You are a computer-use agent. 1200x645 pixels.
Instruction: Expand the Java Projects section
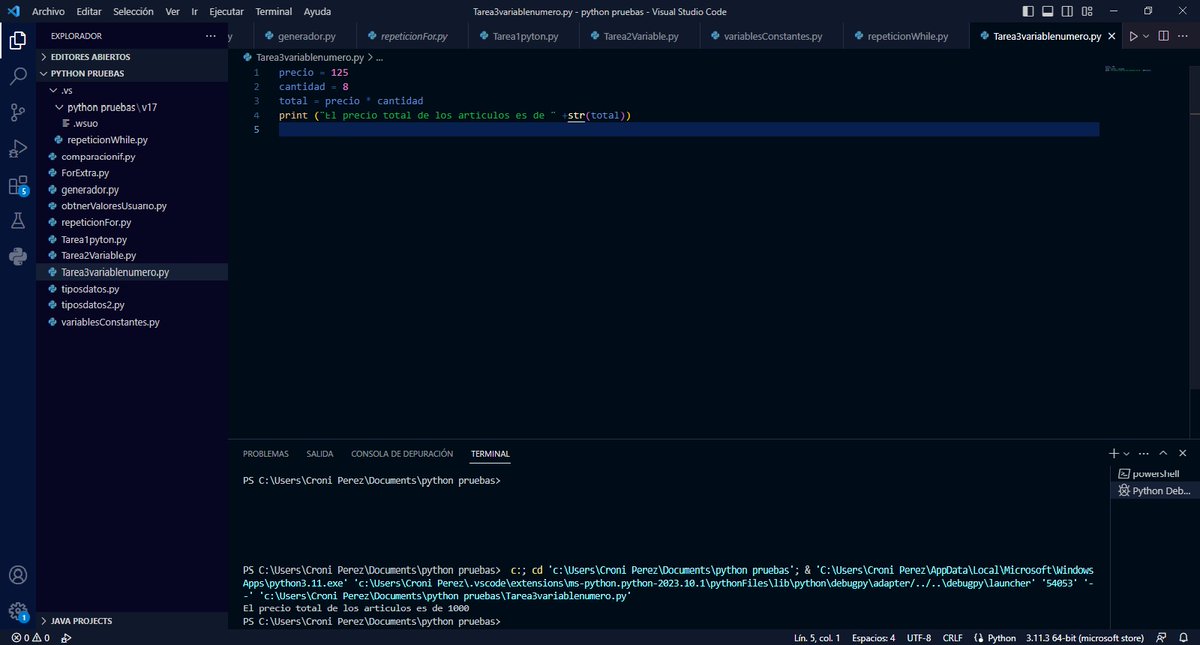click(x=132, y=621)
